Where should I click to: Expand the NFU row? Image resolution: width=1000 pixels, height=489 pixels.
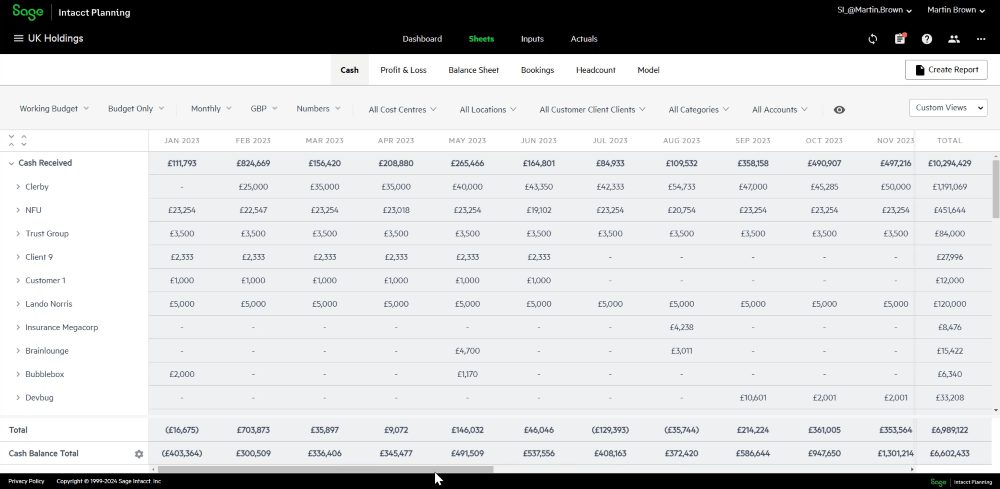(x=18, y=210)
